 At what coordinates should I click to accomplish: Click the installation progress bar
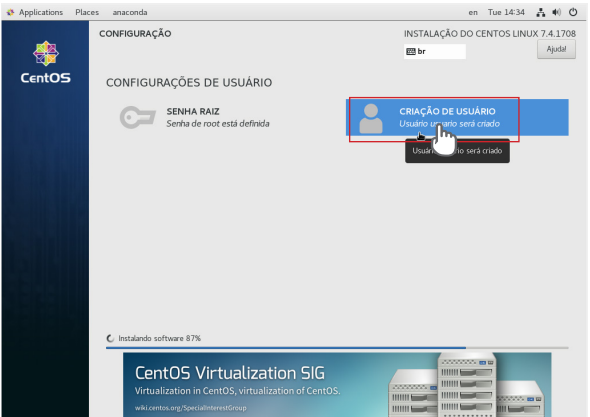pyautogui.click(x=337, y=348)
